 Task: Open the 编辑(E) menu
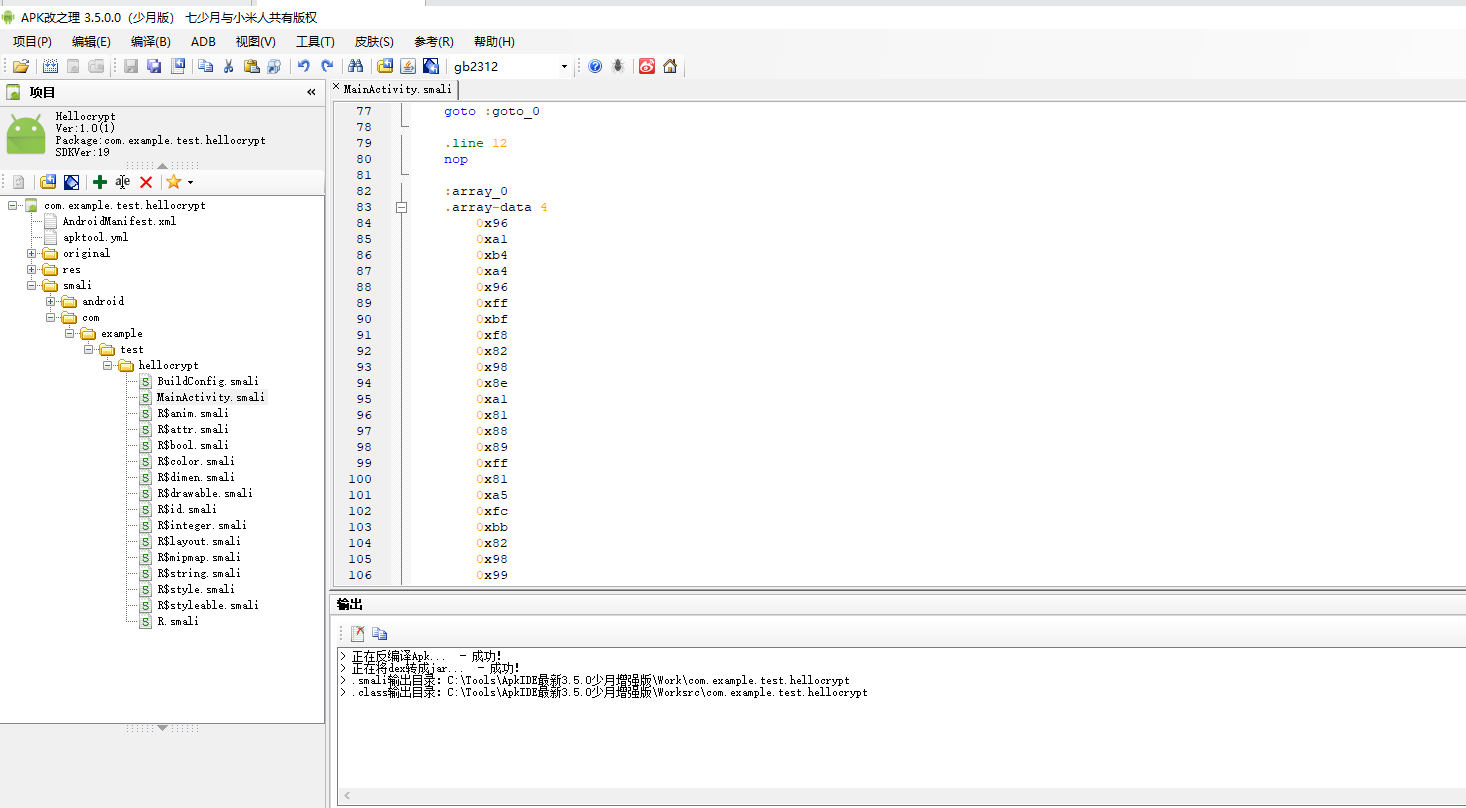pyautogui.click(x=91, y=41)
